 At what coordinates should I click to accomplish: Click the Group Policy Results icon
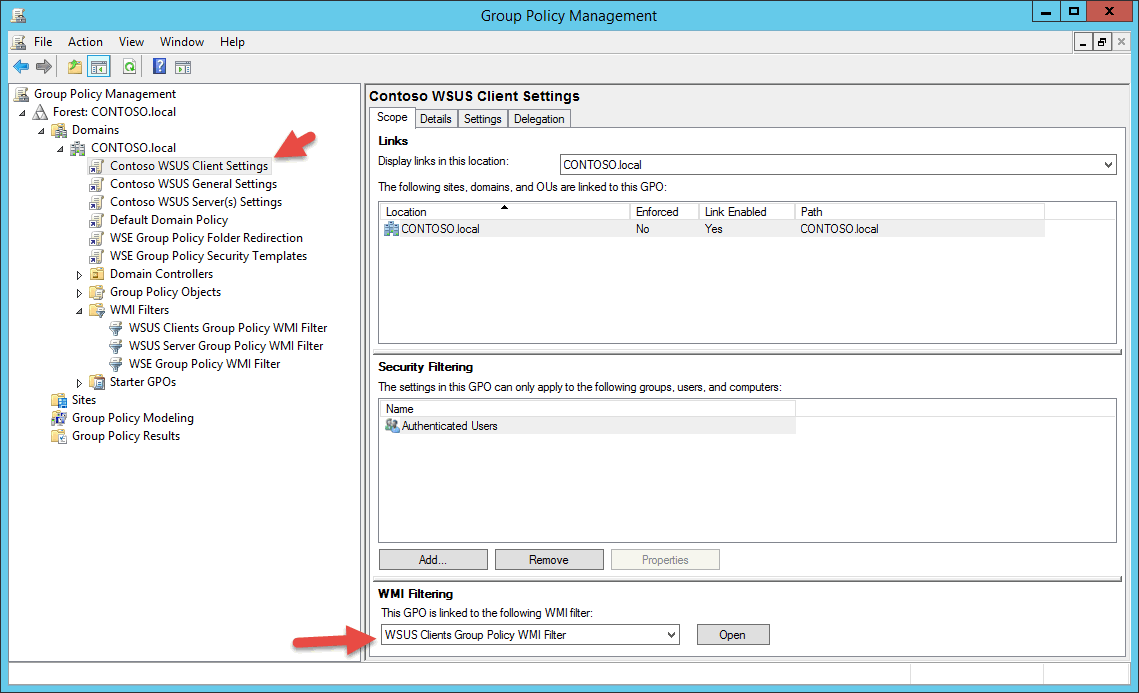[x=59, y=437]
